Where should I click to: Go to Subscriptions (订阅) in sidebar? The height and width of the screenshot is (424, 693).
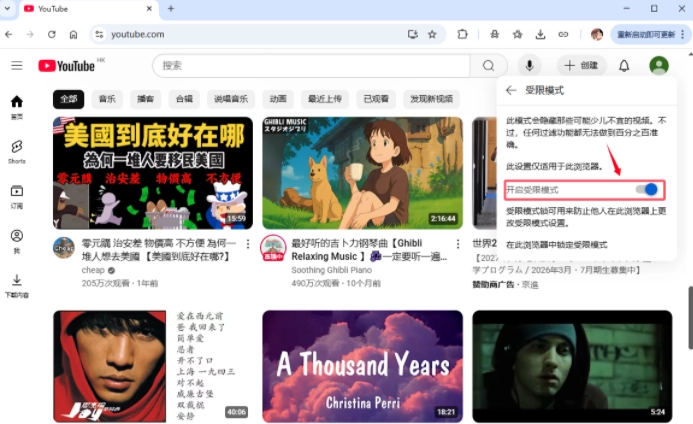(17, 195)
